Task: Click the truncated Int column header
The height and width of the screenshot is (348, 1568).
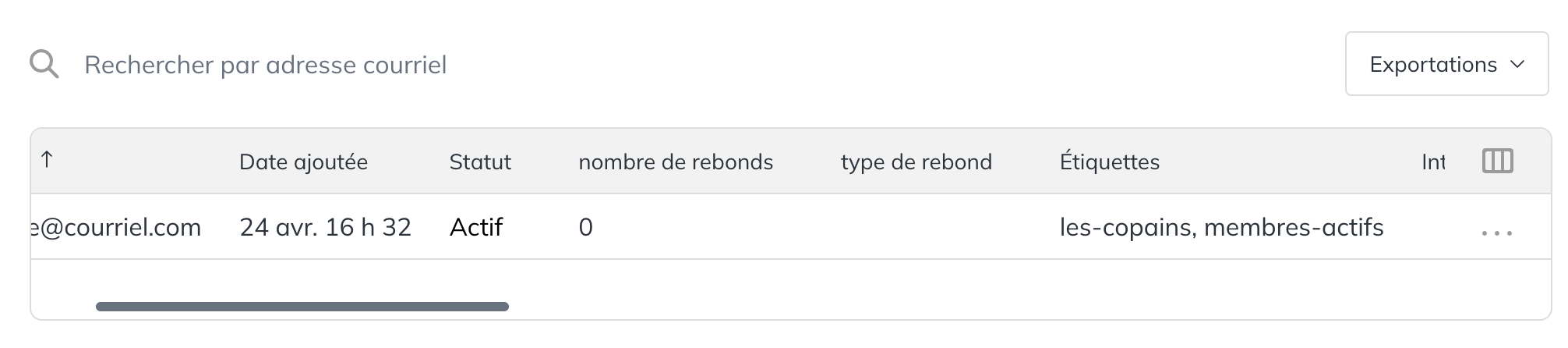Action: (1433, 162)
